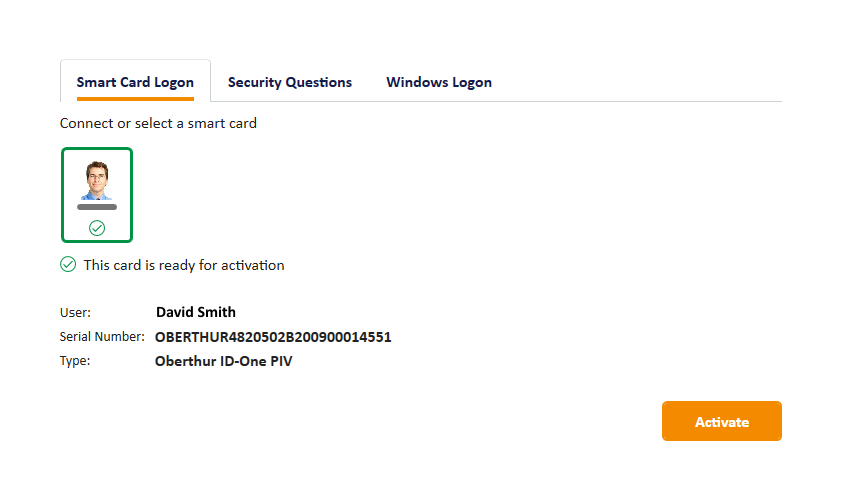The height and width of the screenshot is (501, 842).
Task: Click the blue shirt in the card photo
Action: 97,195
